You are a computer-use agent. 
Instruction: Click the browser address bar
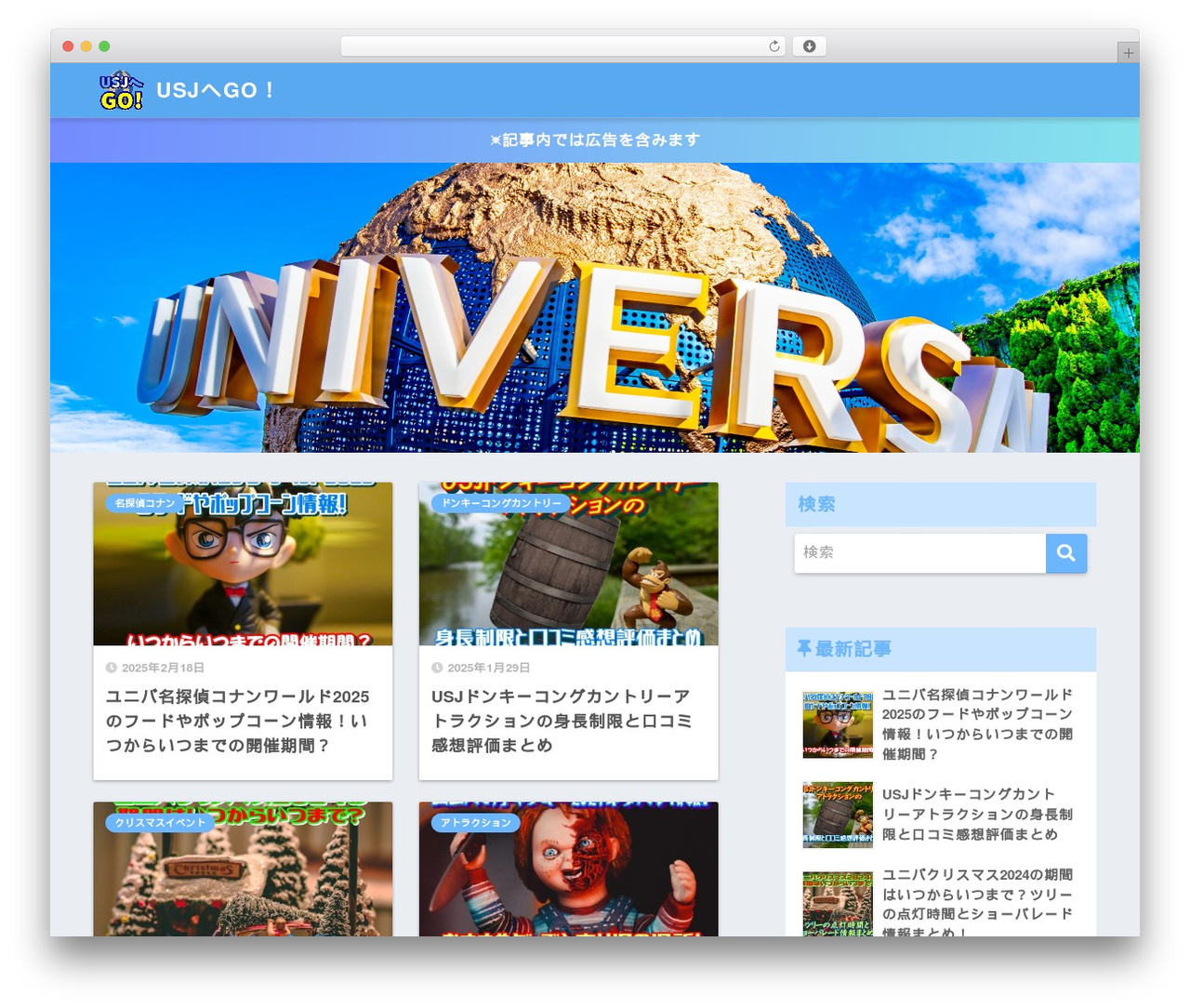[562, 46]
